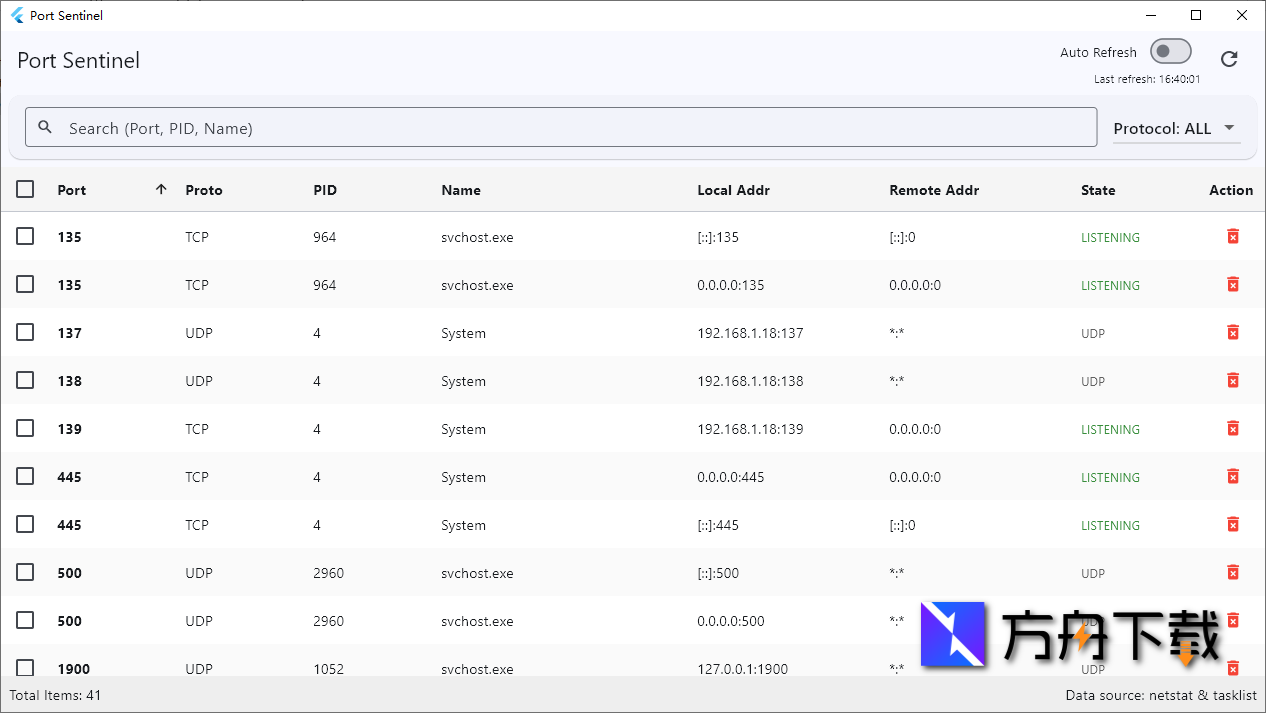1266x713 pixels.
Task: Click the search magnifier icon
Action: [45, 128]
